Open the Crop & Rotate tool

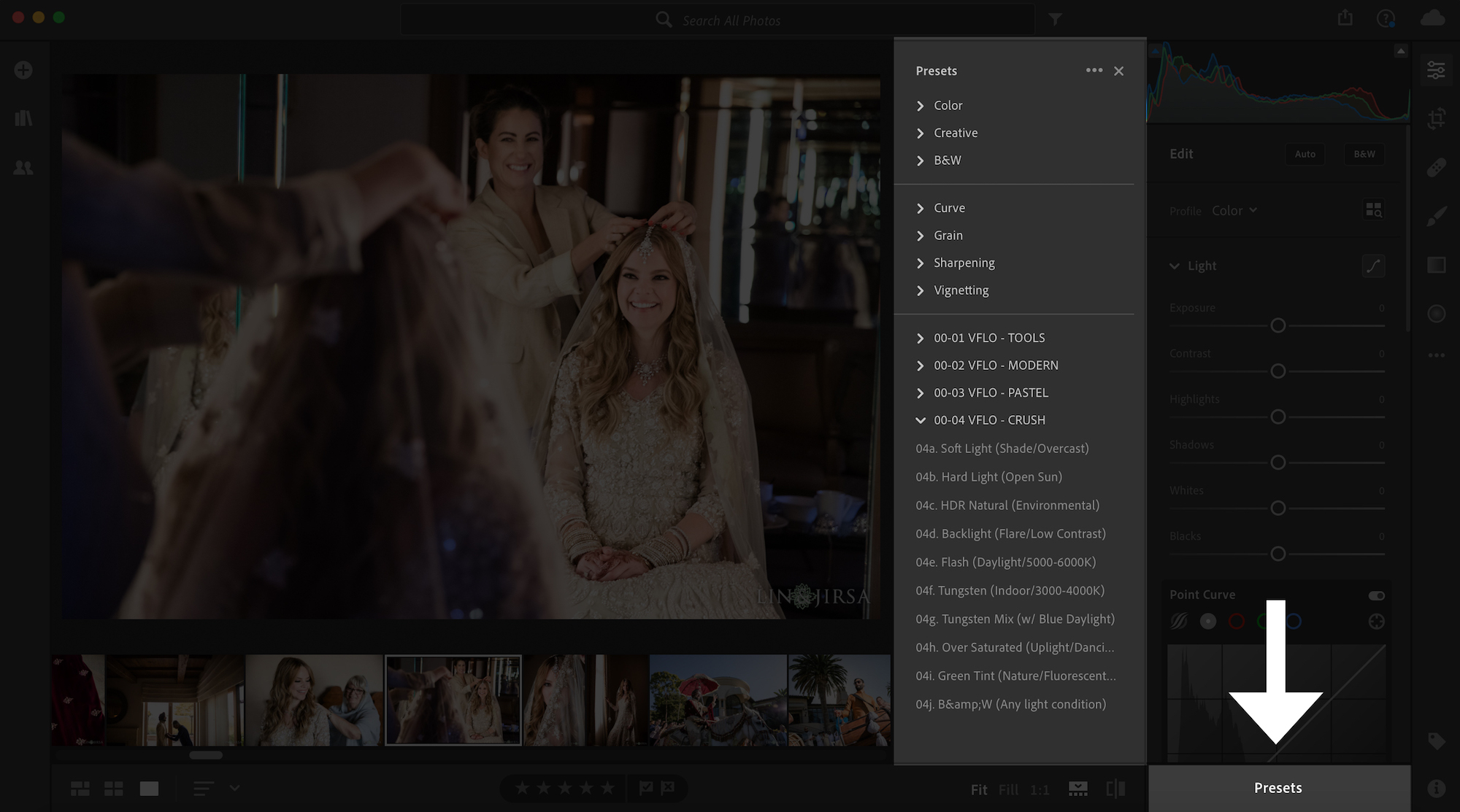tap(1437, 118)
